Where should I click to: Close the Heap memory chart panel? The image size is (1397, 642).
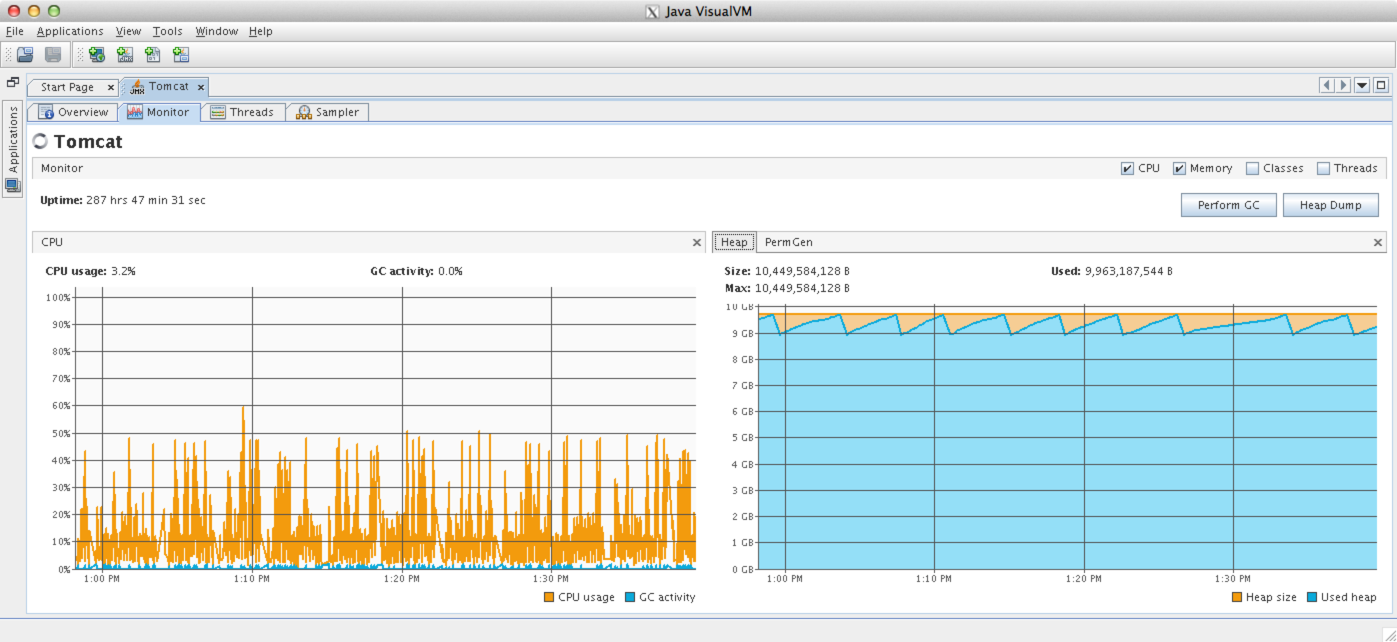tap(1378, 242)
